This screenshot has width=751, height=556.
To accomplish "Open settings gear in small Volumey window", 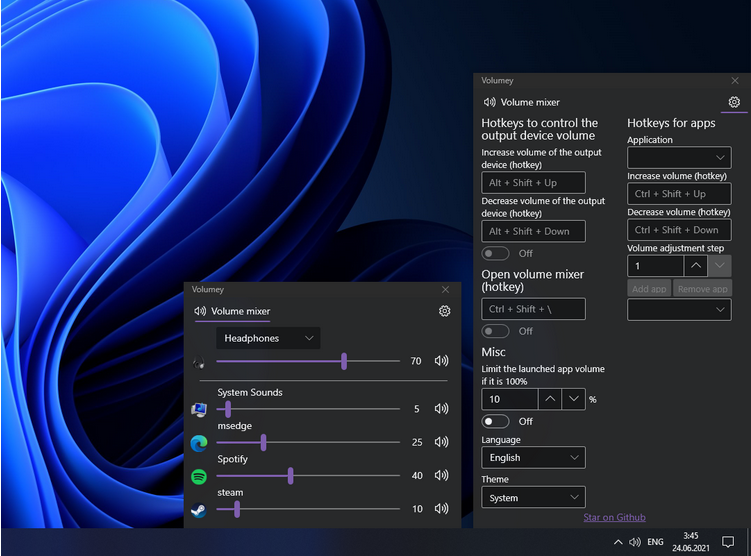I will coord(444,311).
